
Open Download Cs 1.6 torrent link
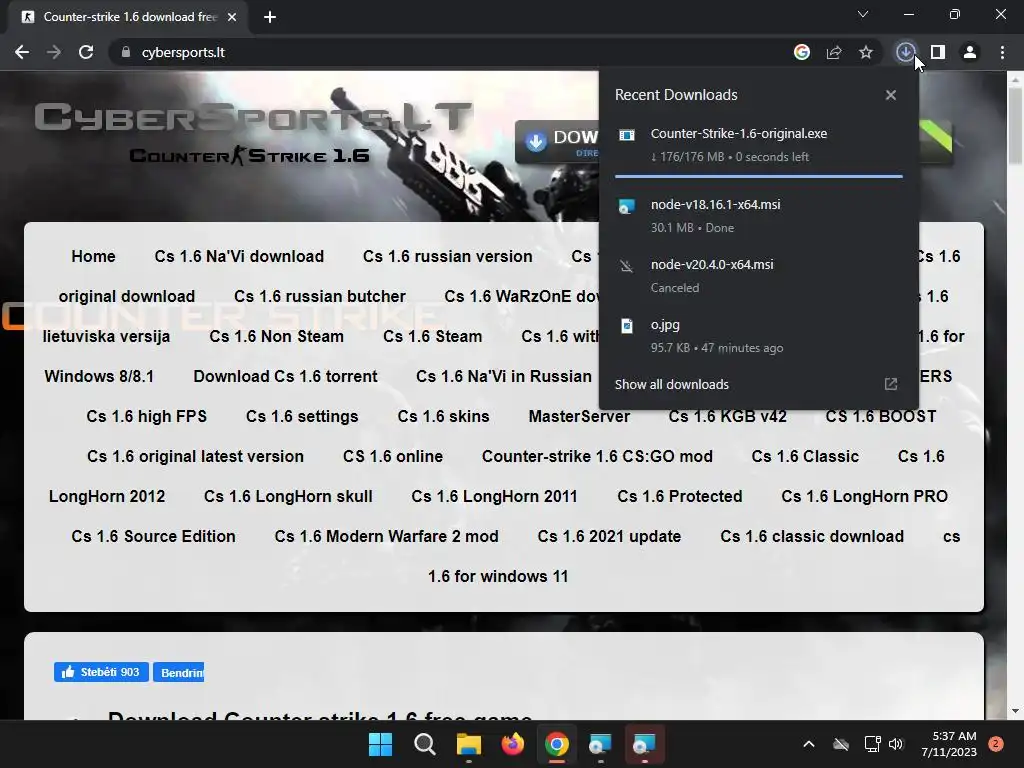pos(285,376)
